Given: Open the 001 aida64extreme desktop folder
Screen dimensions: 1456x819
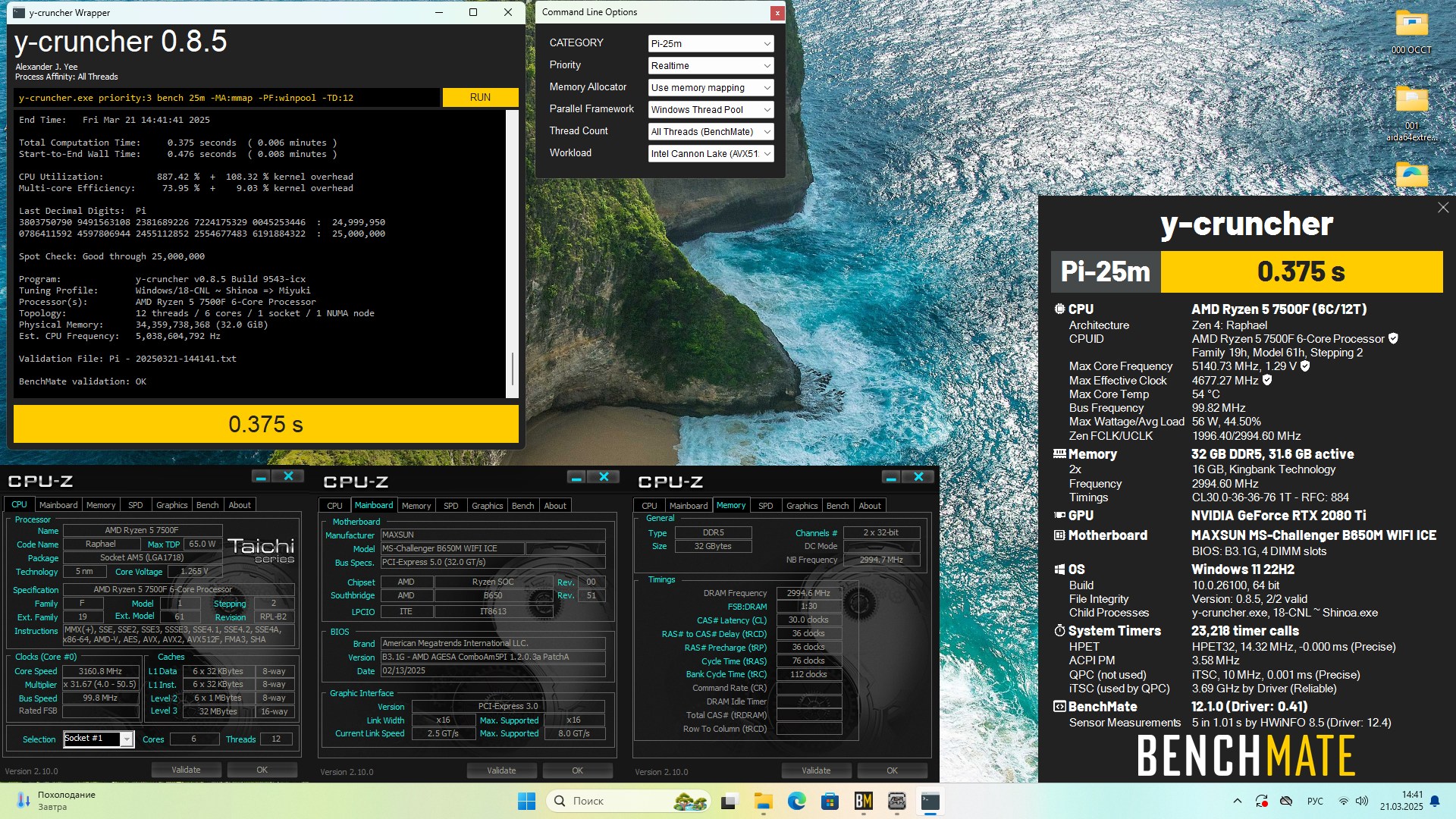Looking at the screenshot, I should (1411, 114).
